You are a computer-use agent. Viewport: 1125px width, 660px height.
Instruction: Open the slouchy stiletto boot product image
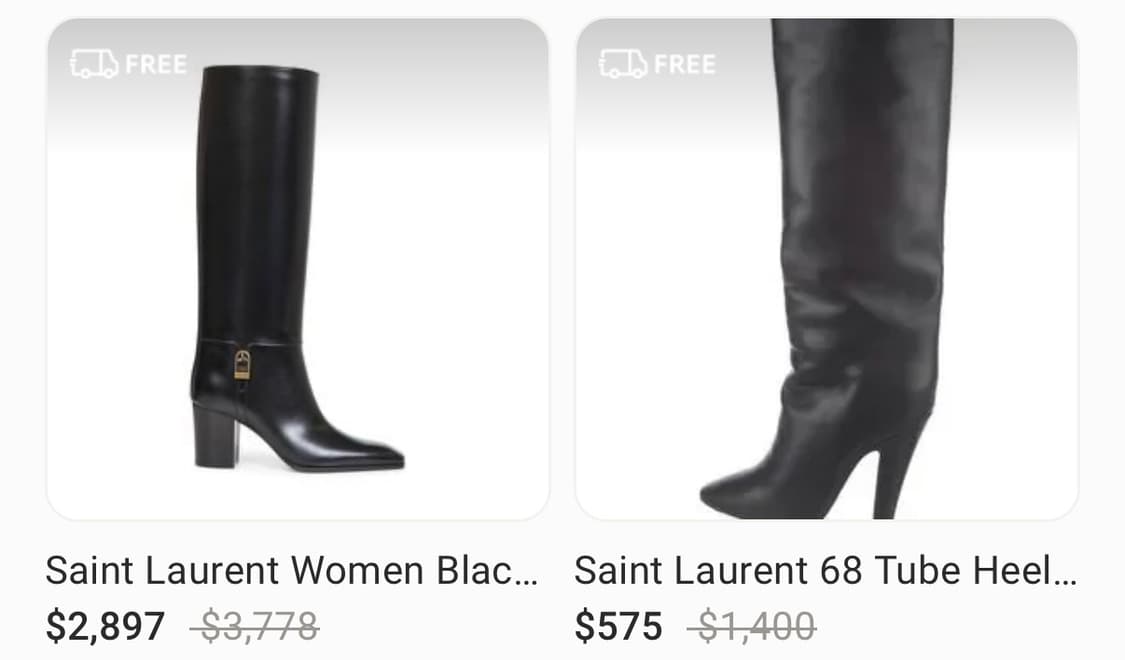[x=827, y=269]
